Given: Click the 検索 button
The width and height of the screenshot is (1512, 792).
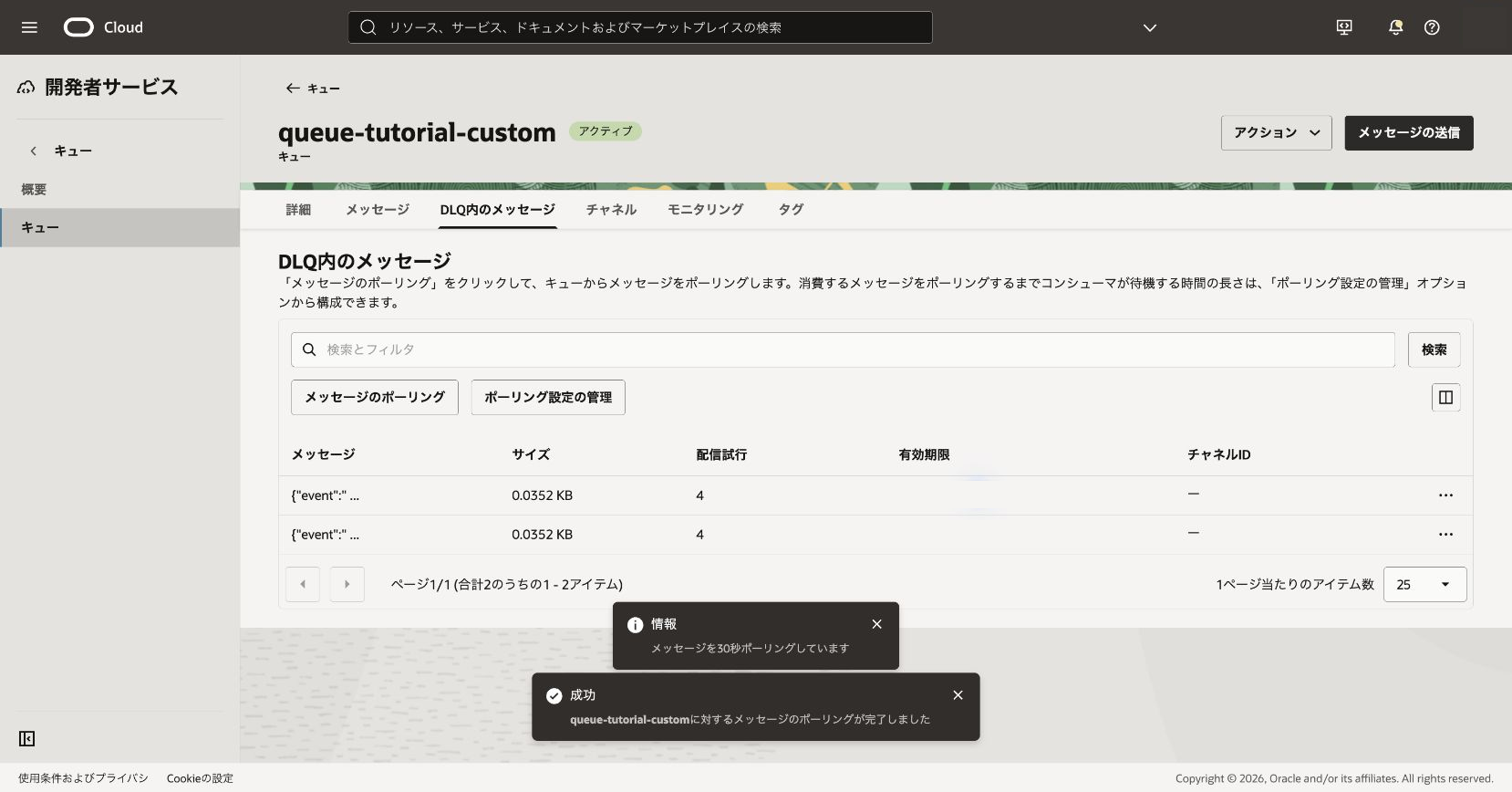Looking at the screenshot, I should 1434,349.
